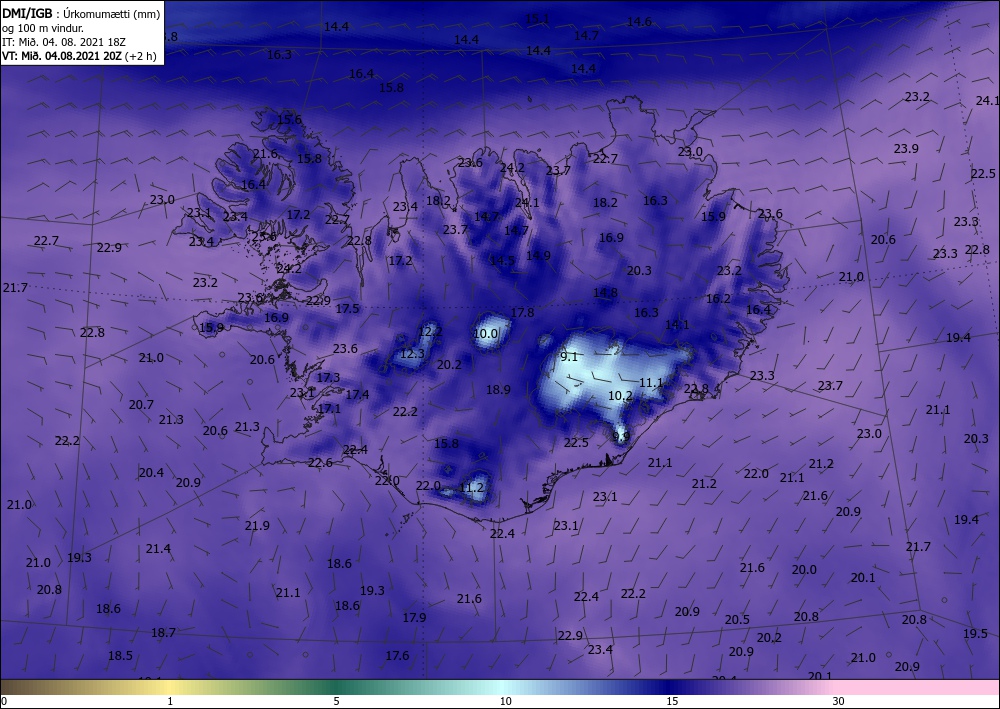Screen dimensions: 1000x709
Task: Click the 11.1 value label
Action: pyautogui.click(x=651, y=383)
